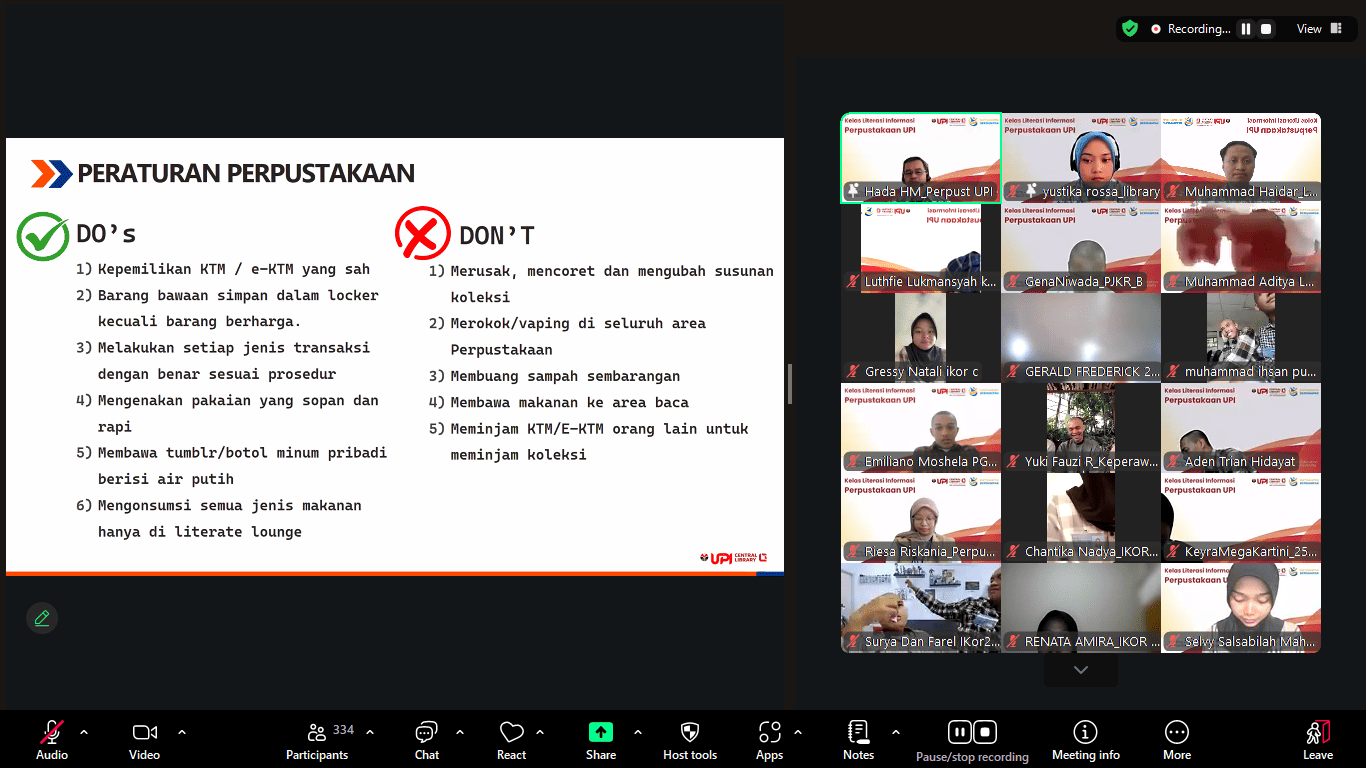Open the More options menu
This screenshot has height=768, width=1366.
point(1176,740)
